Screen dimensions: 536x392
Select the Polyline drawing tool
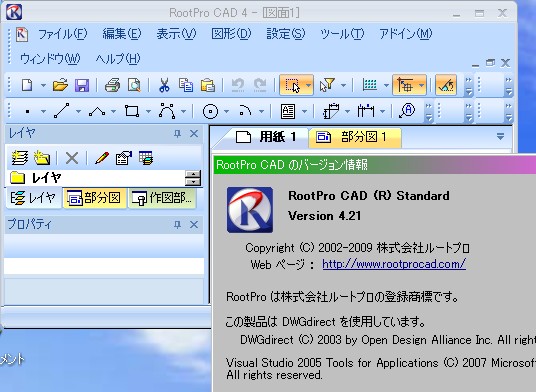coord(97,111)
